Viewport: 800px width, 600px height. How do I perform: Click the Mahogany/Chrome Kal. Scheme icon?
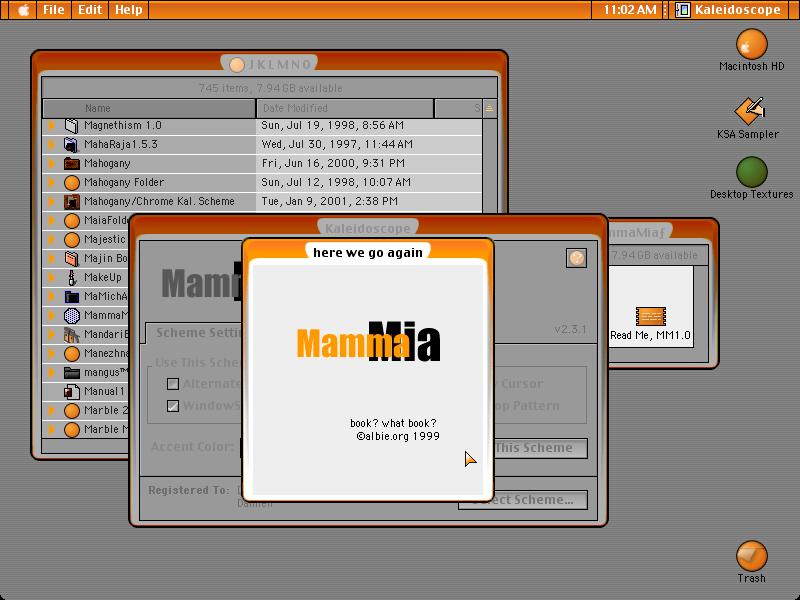pos(72,202)
